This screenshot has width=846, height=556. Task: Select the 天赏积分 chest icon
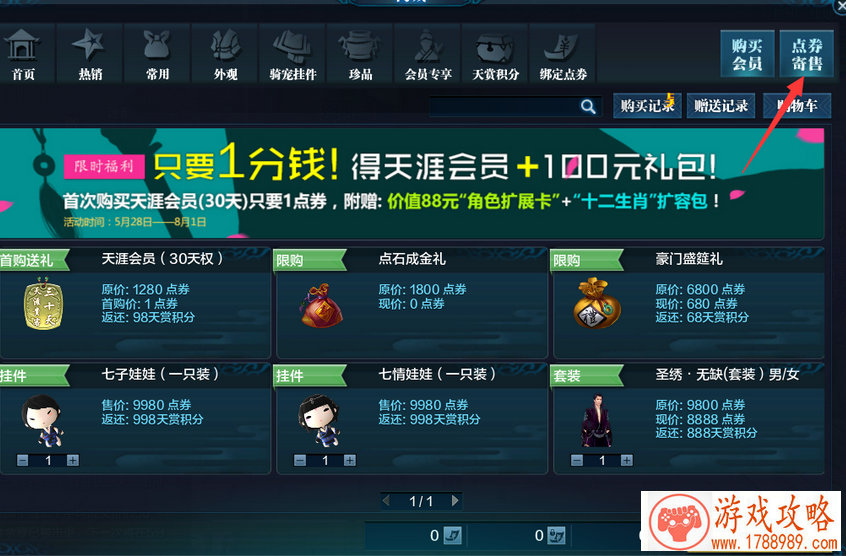495,47
